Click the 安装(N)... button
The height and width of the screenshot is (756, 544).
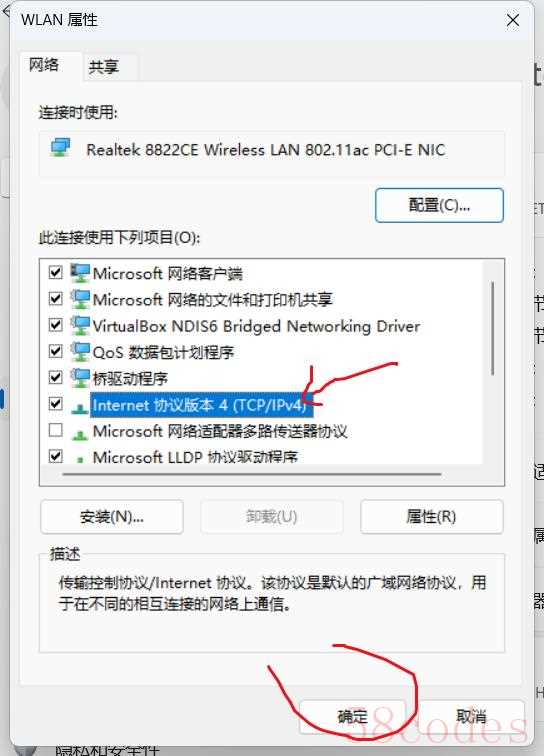(x=112, y=517)
